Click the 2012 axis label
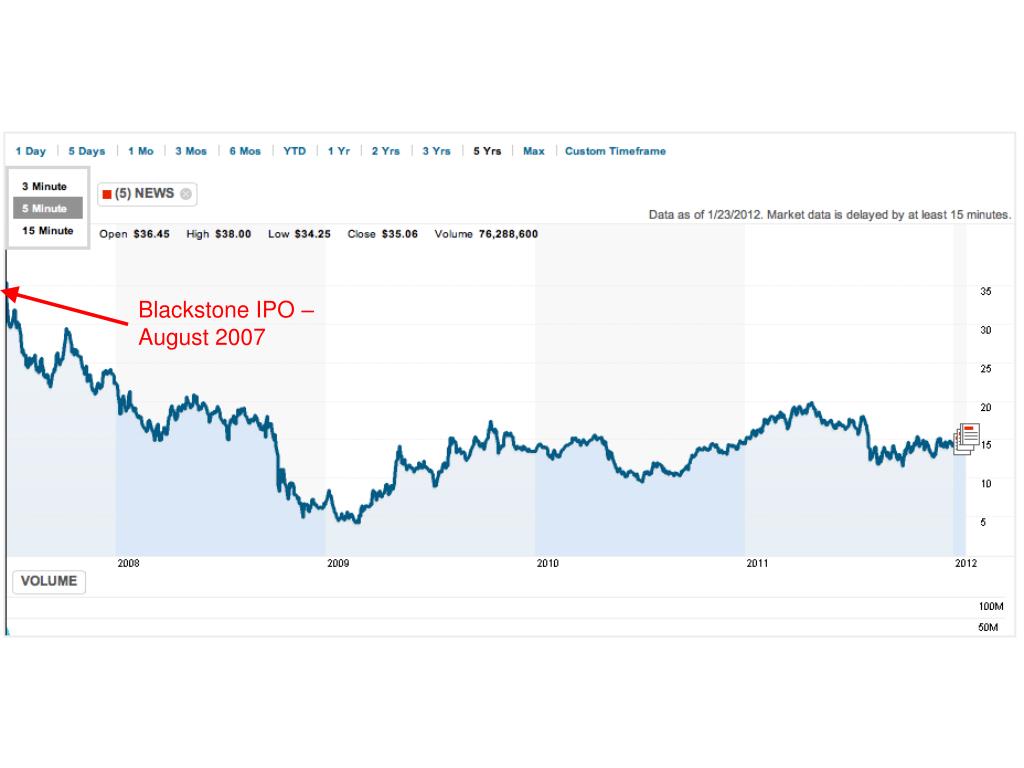Viewport: 1024px width, 768px height. click(x=966, y=563)
